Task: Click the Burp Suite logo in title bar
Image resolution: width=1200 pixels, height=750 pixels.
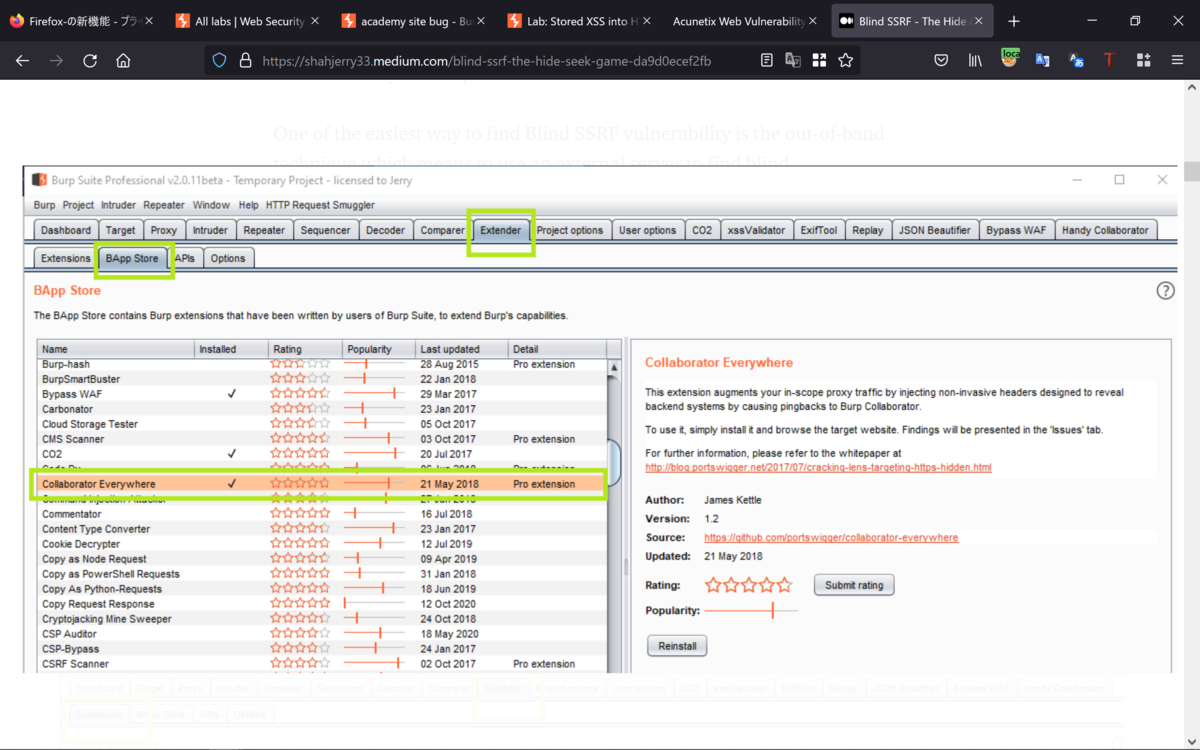Action: (x=39, y=180)
